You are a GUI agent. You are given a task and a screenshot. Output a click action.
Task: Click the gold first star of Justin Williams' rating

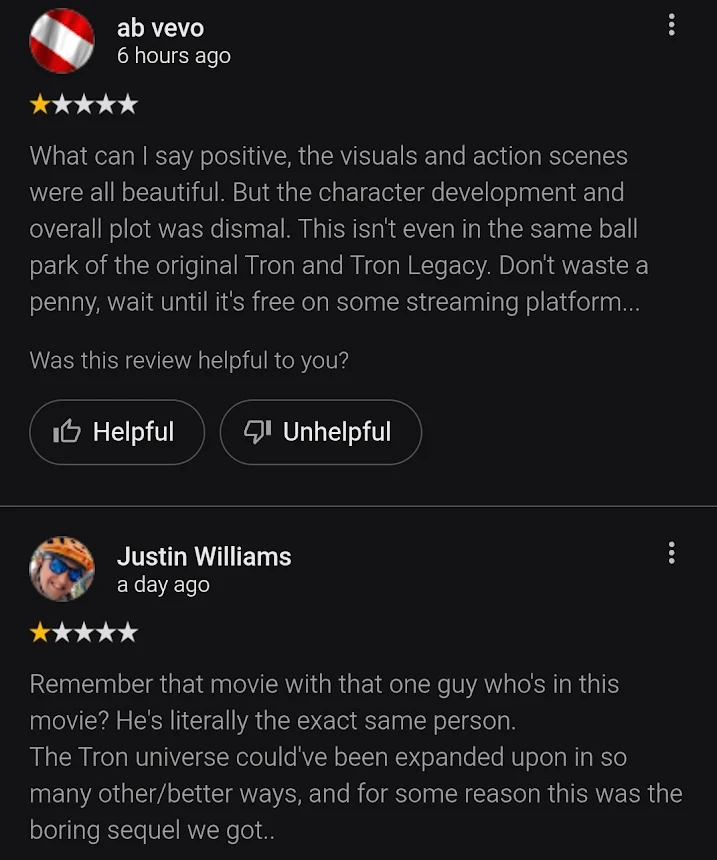pos(39,632)
